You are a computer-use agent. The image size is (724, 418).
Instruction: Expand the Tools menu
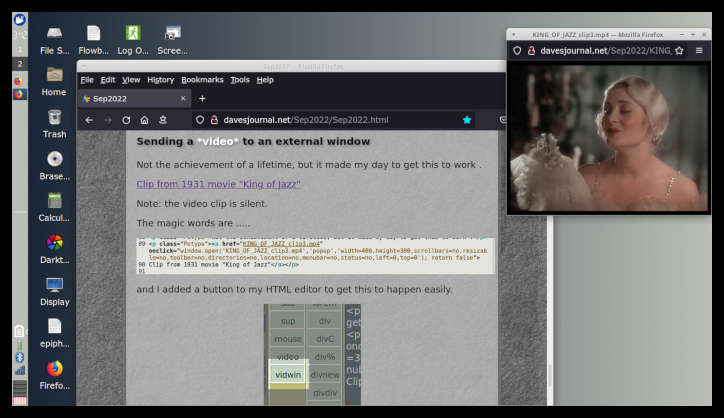[240, 80]
